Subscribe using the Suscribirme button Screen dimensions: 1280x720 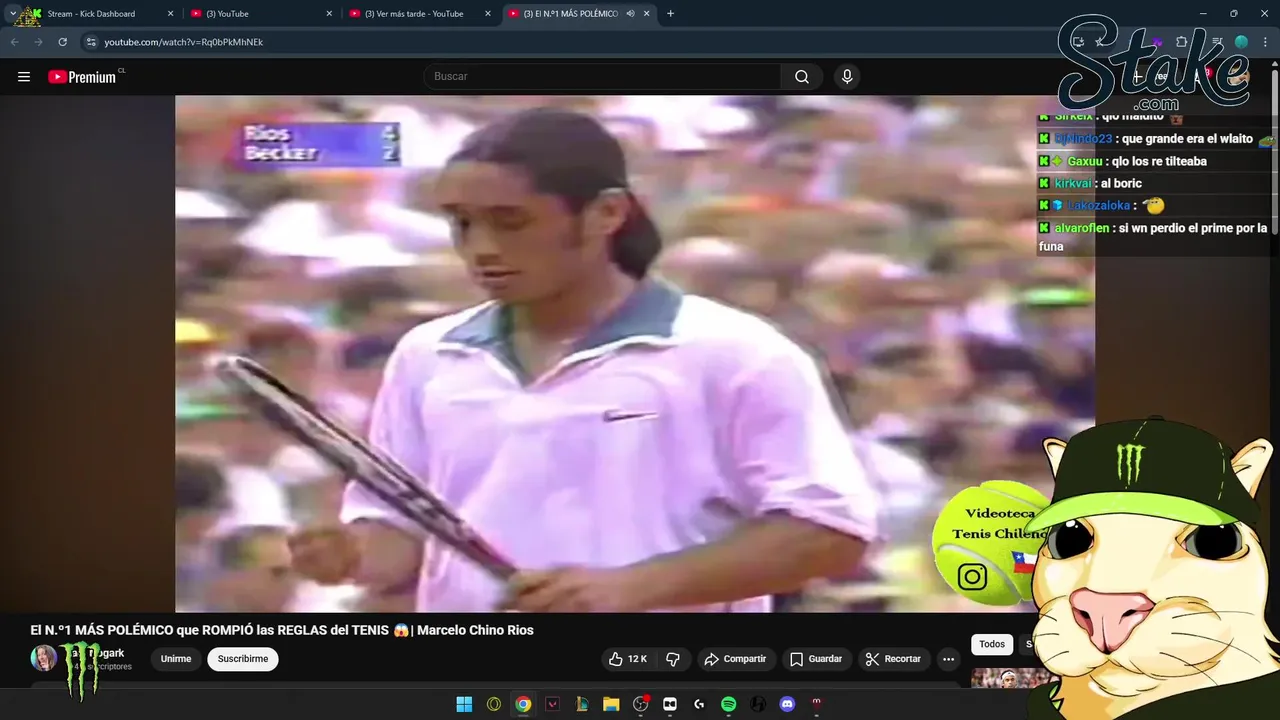point(243,659)
